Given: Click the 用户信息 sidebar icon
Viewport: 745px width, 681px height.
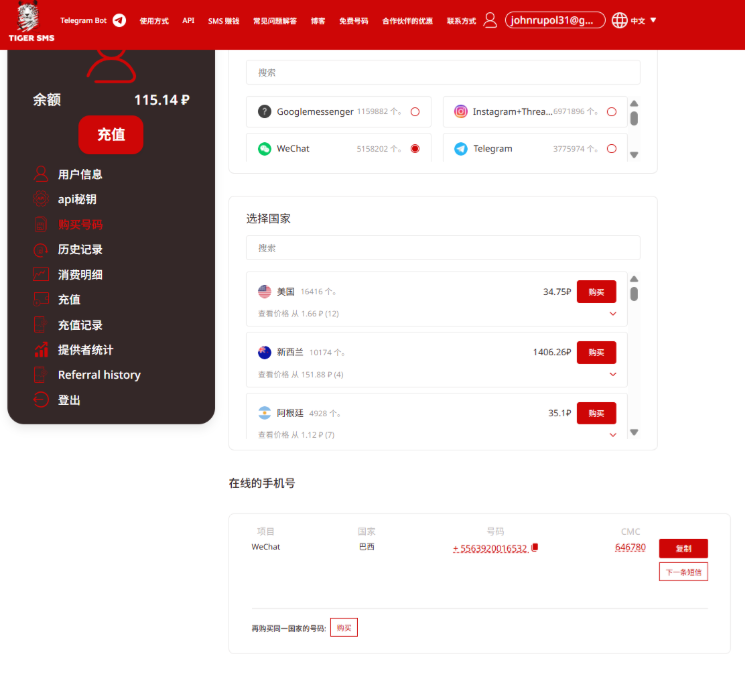Looking at the screenshot, I should 41,174.
